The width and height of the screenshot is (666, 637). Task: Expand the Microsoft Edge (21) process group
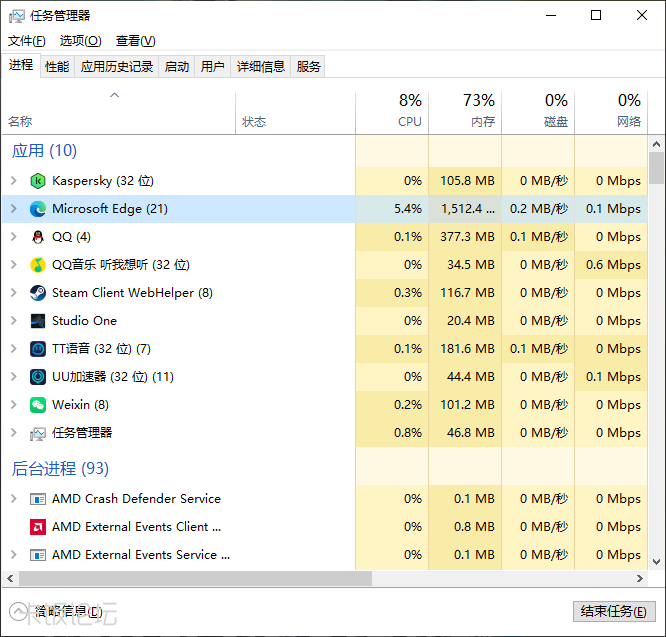(x=14, y=209)
